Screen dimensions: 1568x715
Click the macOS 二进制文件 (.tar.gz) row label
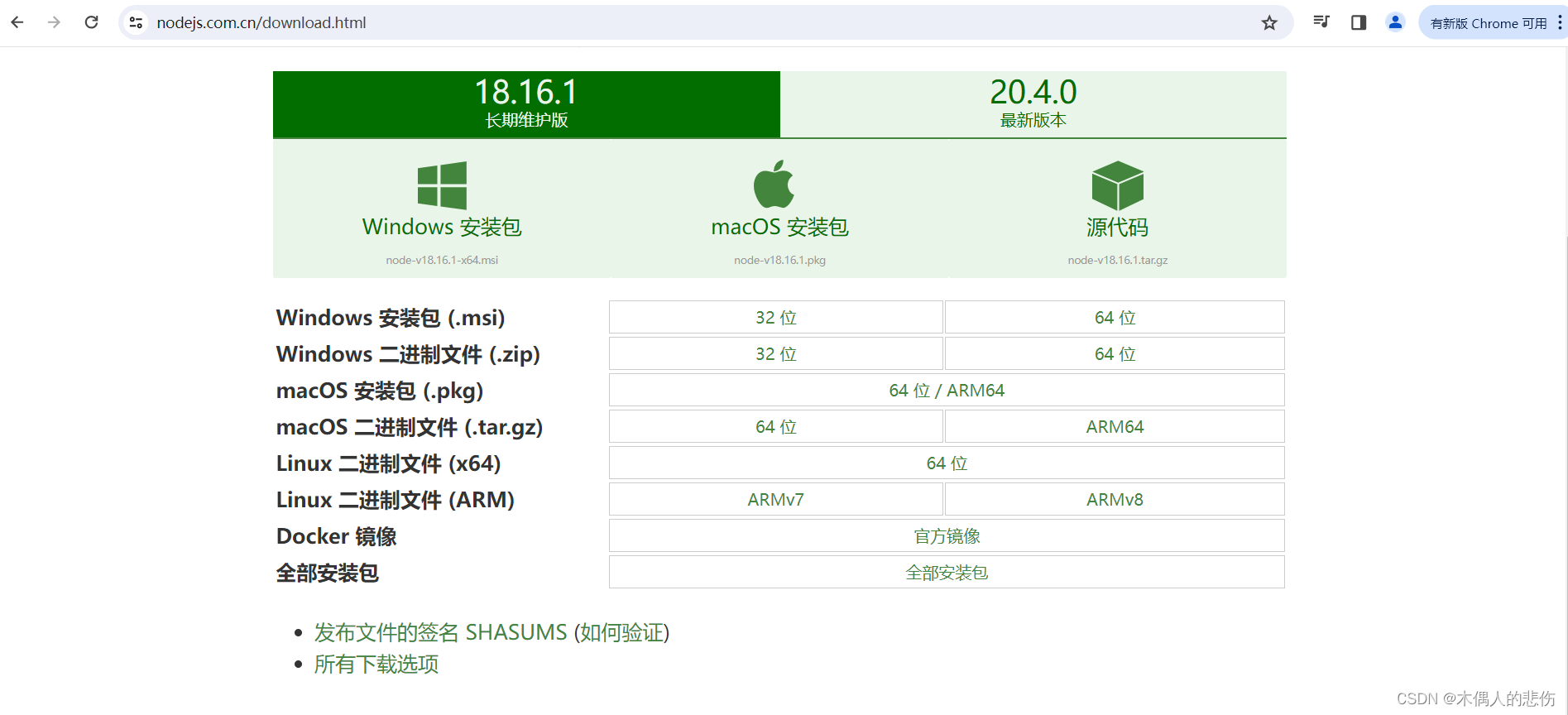pos(410,427)
